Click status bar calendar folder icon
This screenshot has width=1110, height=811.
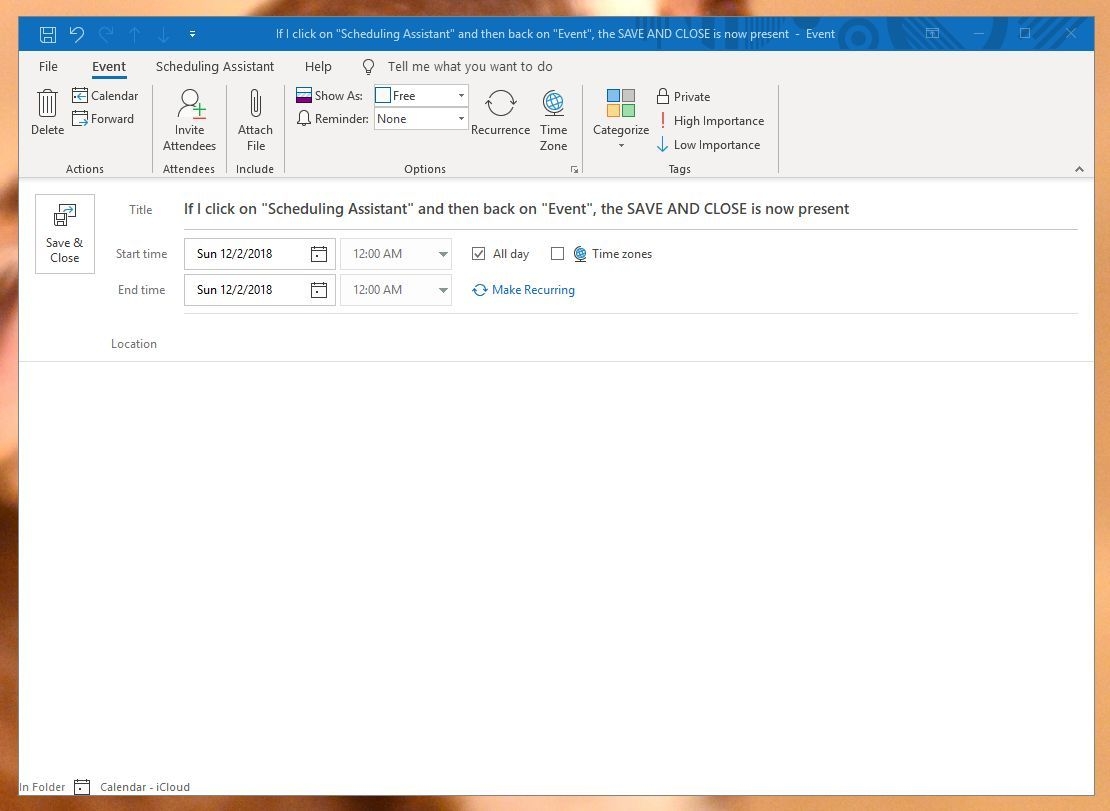click(82, 787)
